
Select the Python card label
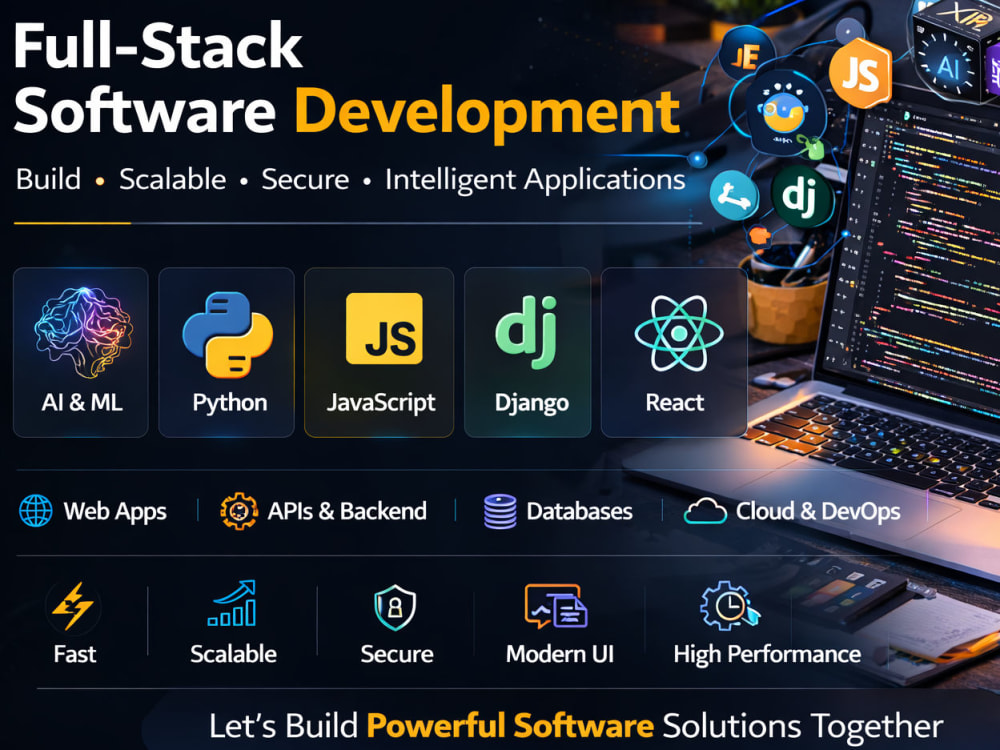point(230,404)
